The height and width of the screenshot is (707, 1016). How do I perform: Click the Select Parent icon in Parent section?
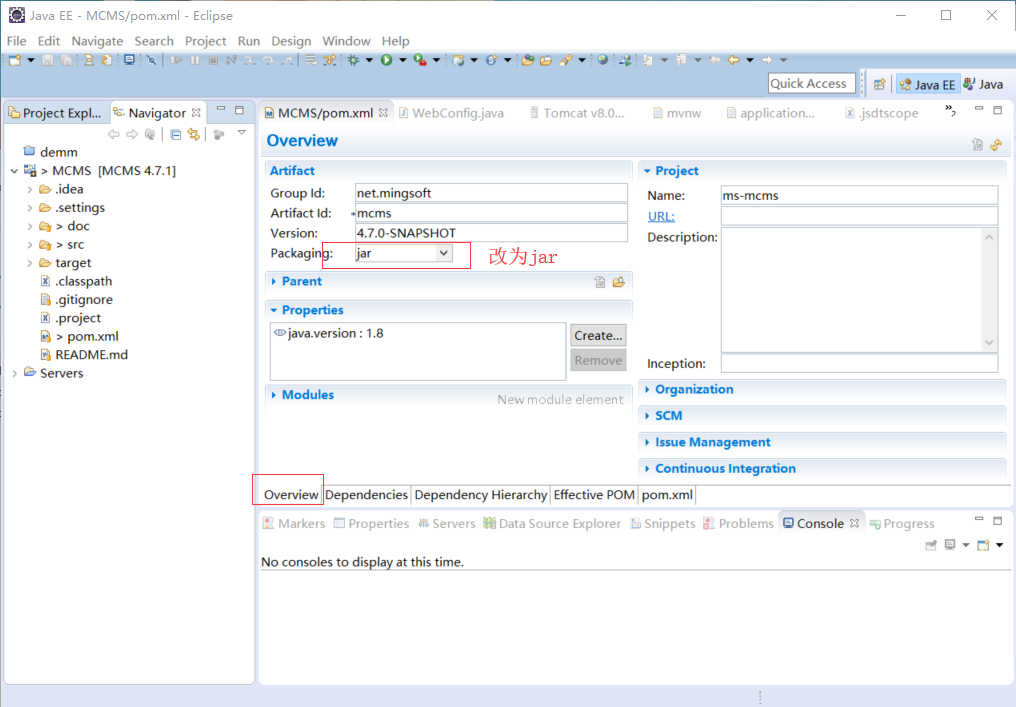[600, 282]
